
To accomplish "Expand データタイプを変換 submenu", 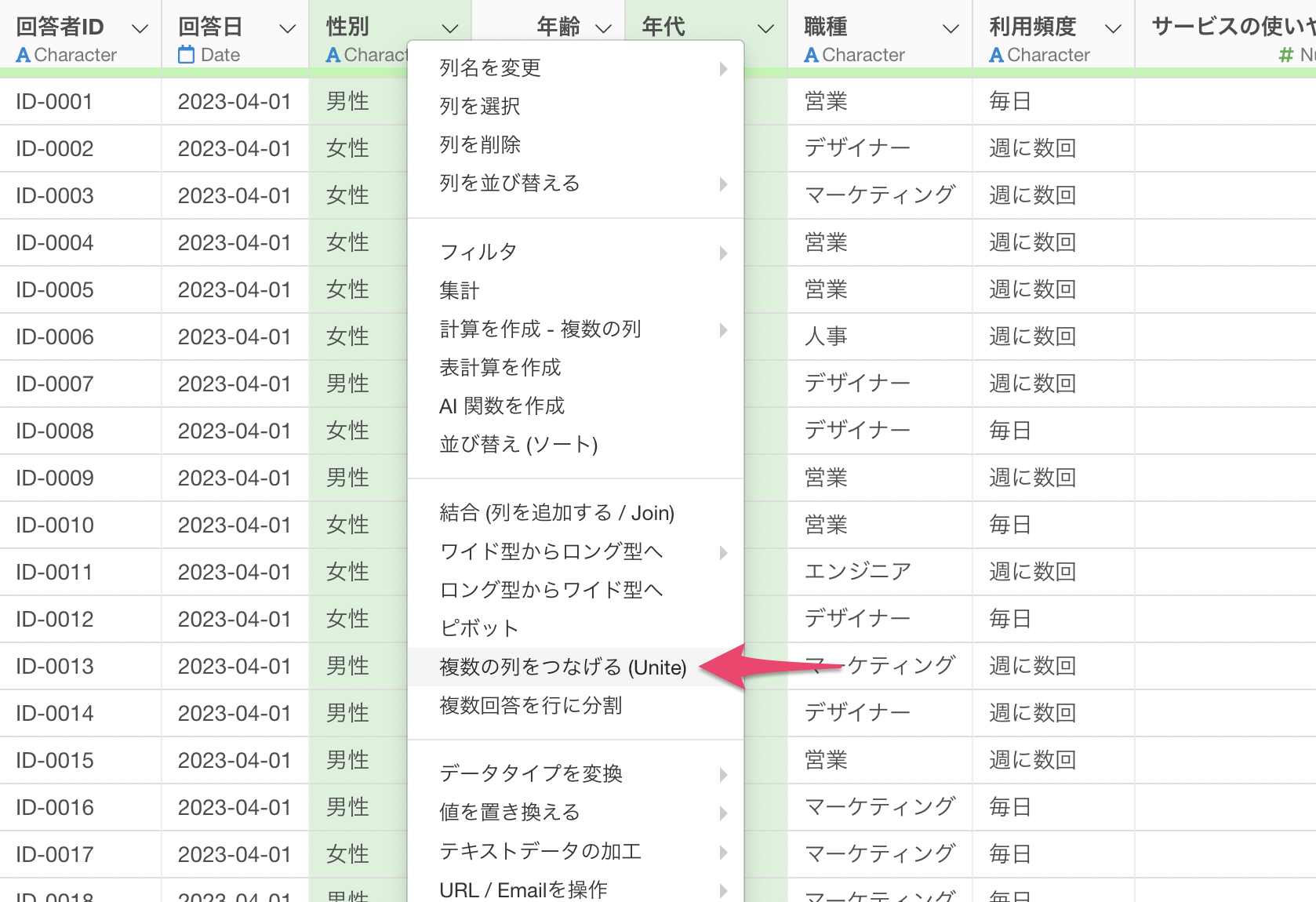I will click(576, 774).
